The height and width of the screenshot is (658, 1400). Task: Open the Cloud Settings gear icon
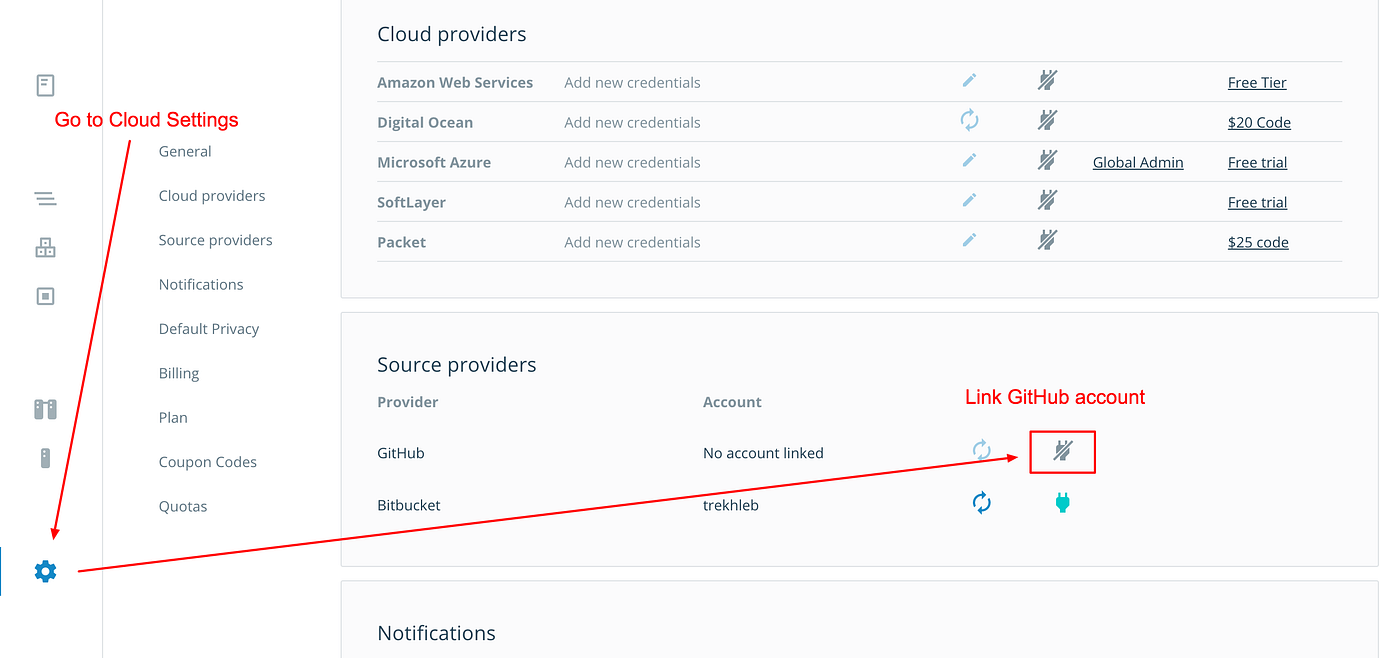[x=45, y=572]
